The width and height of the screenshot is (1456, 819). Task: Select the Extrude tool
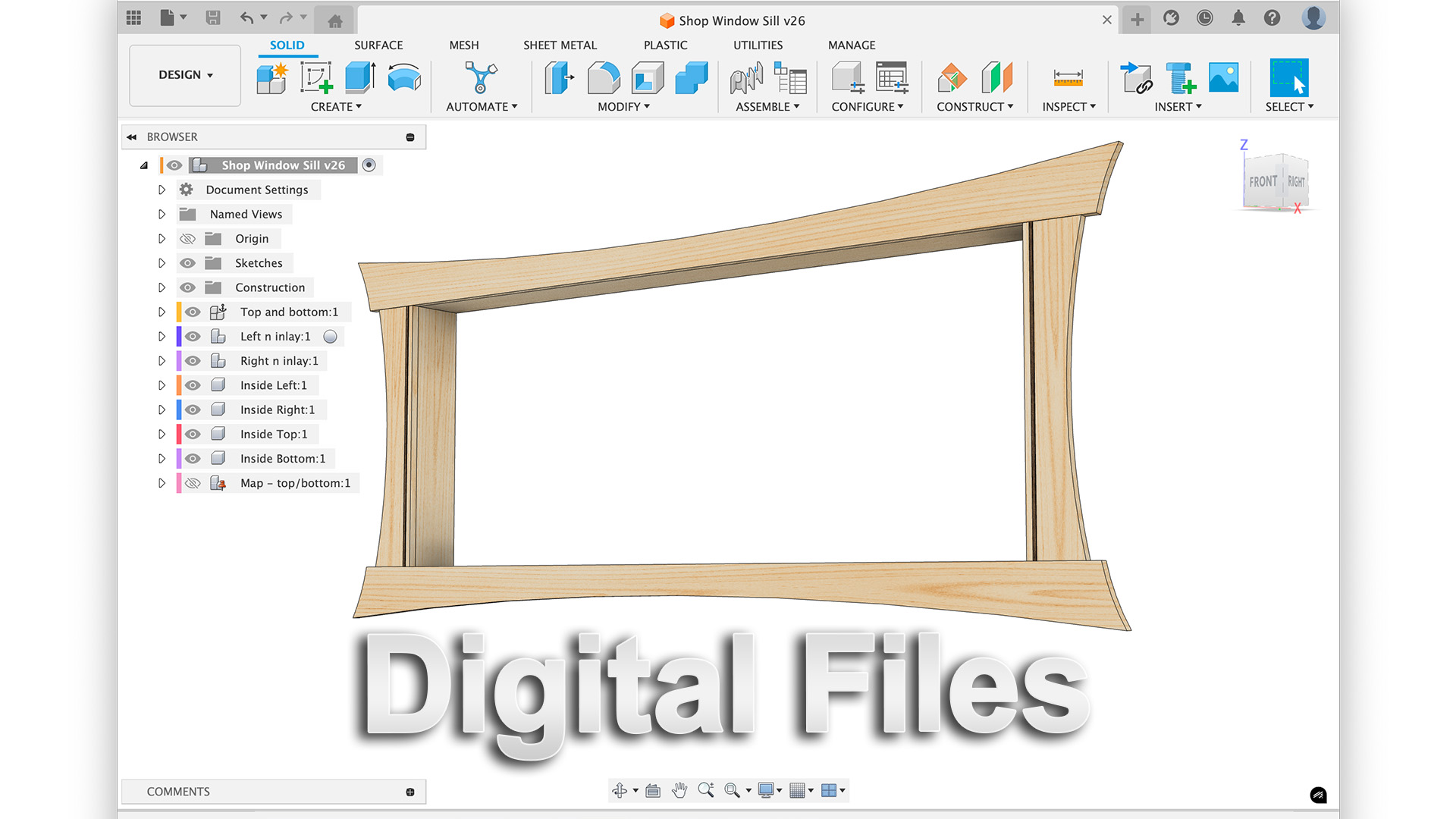point(360,78)
